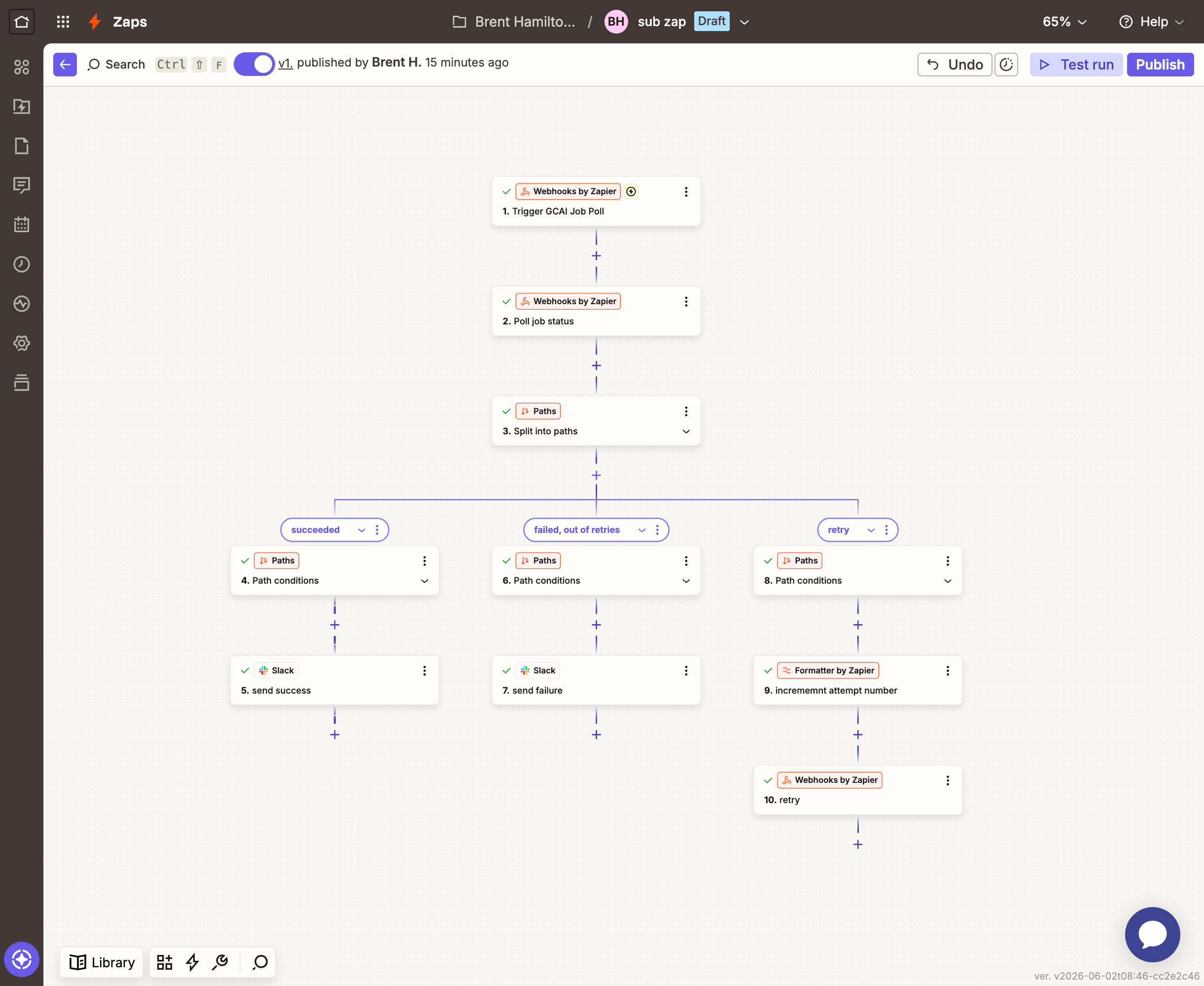Click the instant trigger badge on step 1
1204x986 pixels.
click(x=631, y=192)
